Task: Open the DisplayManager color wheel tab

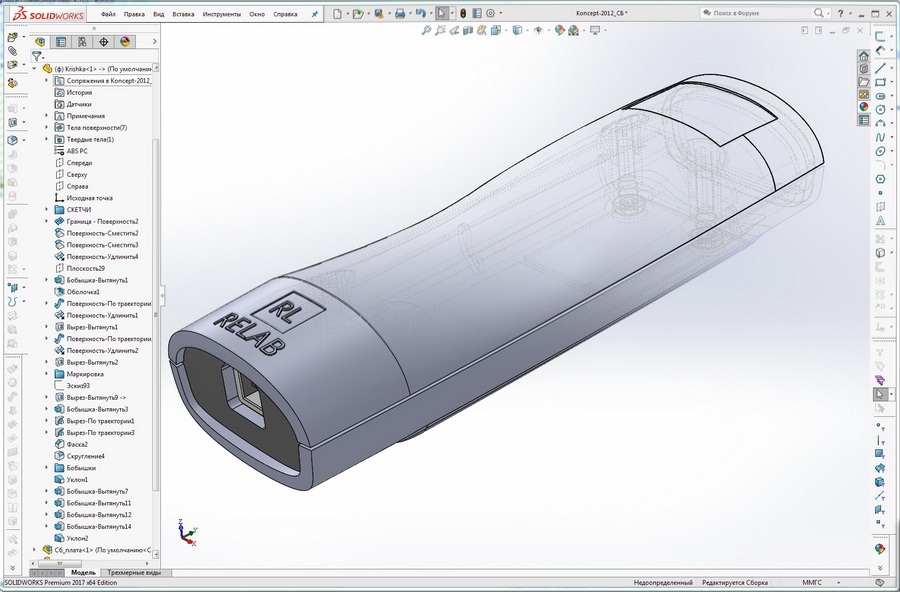Action: point(124,41)
